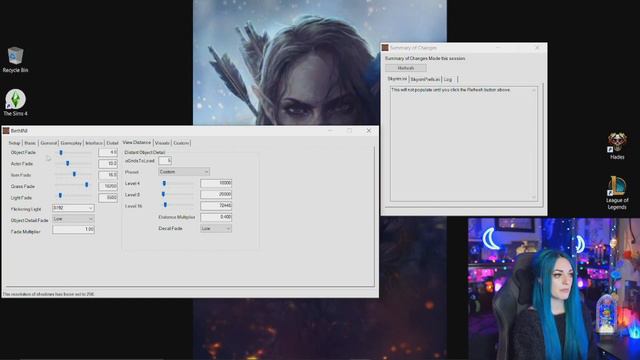Click the Level 16 distance slider
The width and height of the screenshot is (640, 360).
click(165, 205)
